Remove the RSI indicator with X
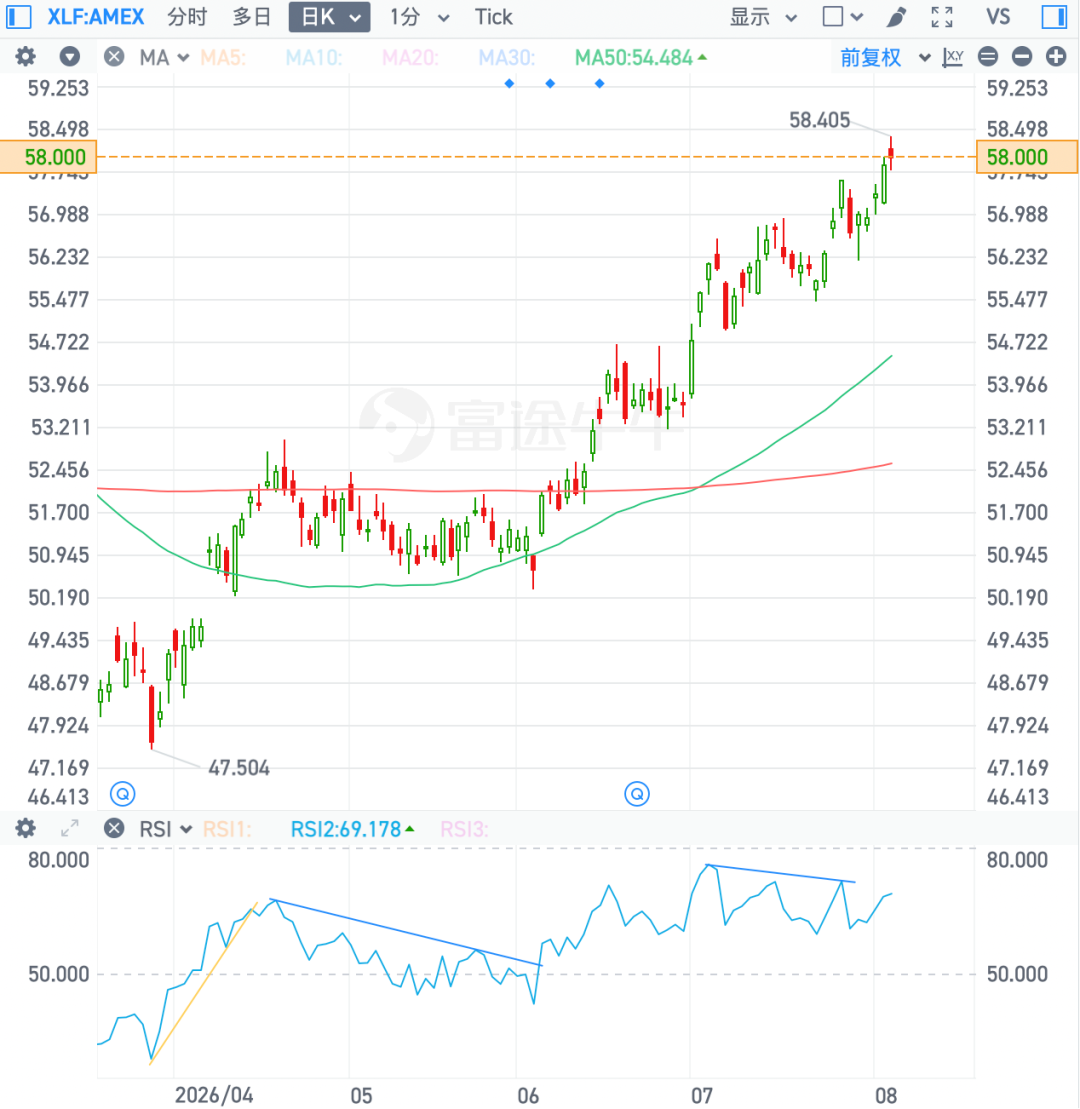This screenshot has width=1080, height=1109. click(x=114, y=828)
